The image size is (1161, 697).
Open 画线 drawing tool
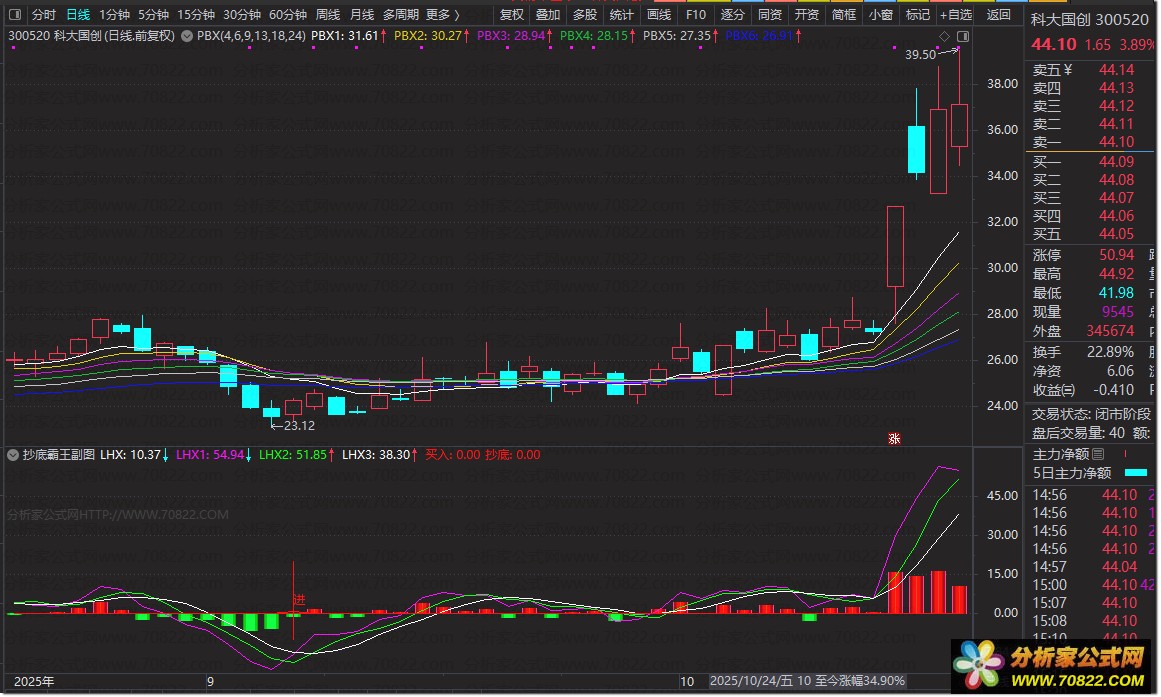pyautogui.click(x=659, y=14)
